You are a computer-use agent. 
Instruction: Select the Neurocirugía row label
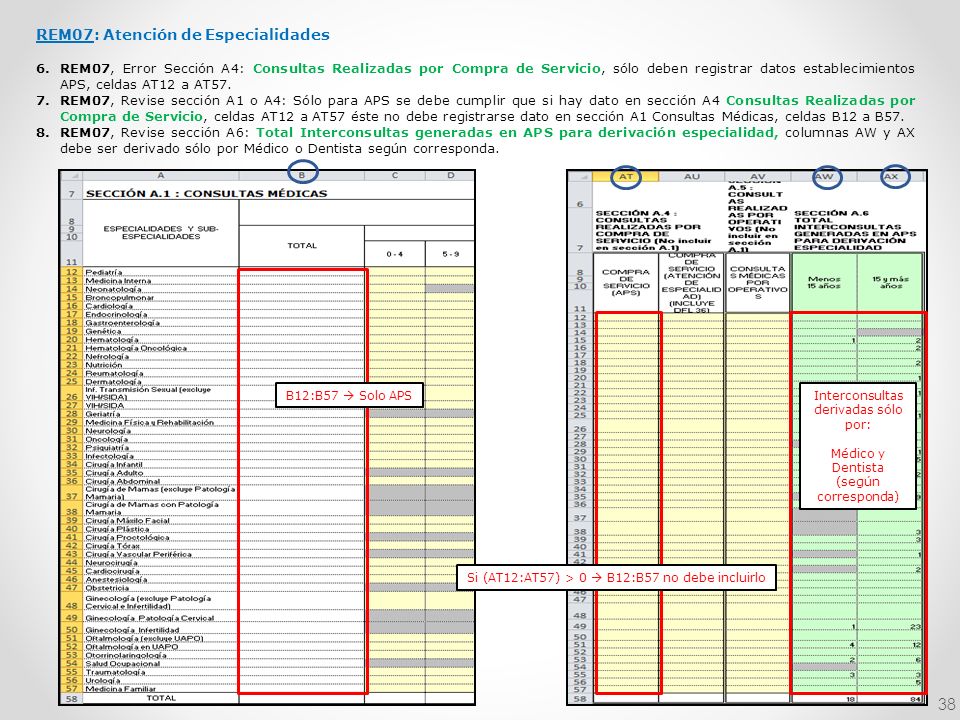point(111,563)
